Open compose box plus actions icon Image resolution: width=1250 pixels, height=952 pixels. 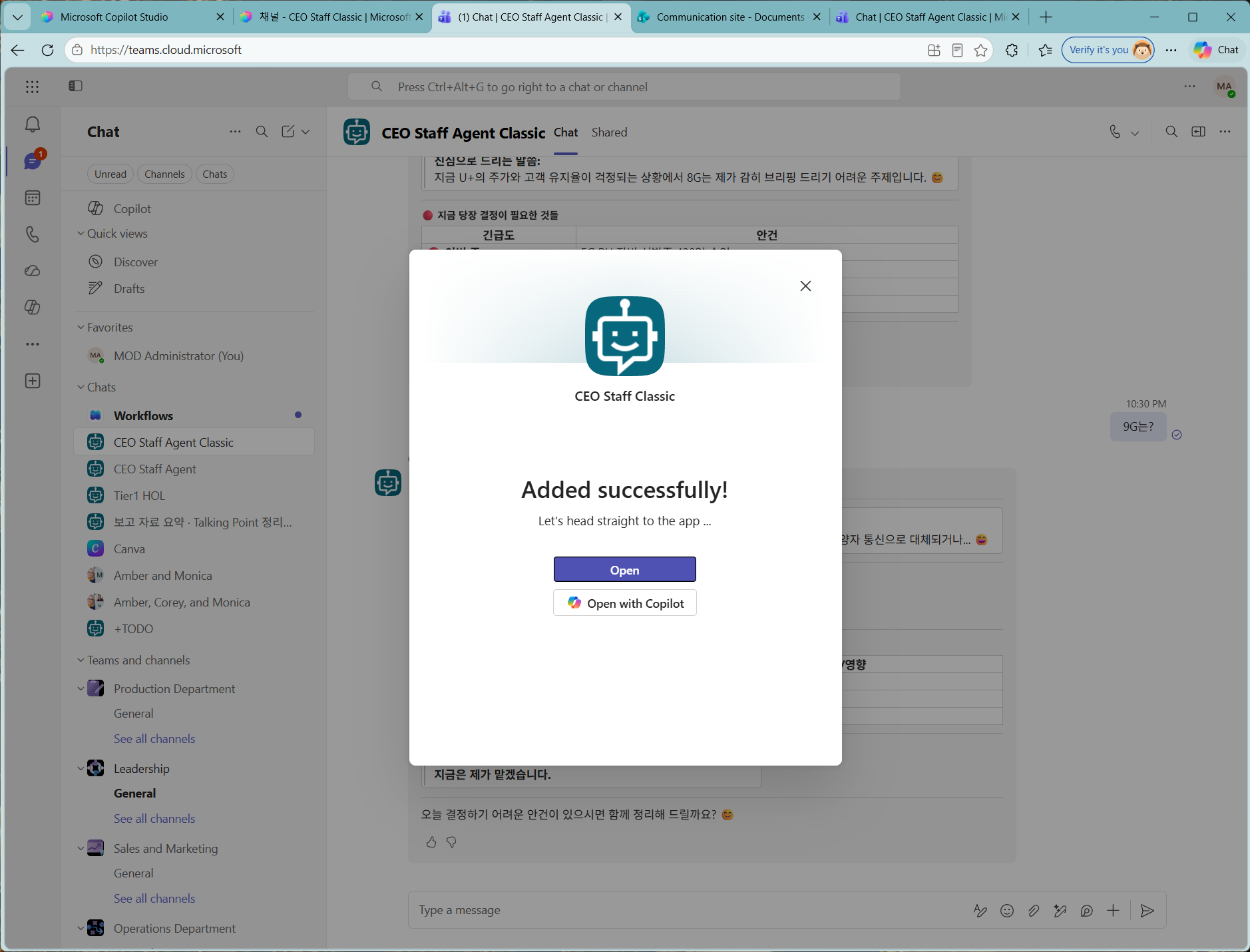[x=1113, y=911]
